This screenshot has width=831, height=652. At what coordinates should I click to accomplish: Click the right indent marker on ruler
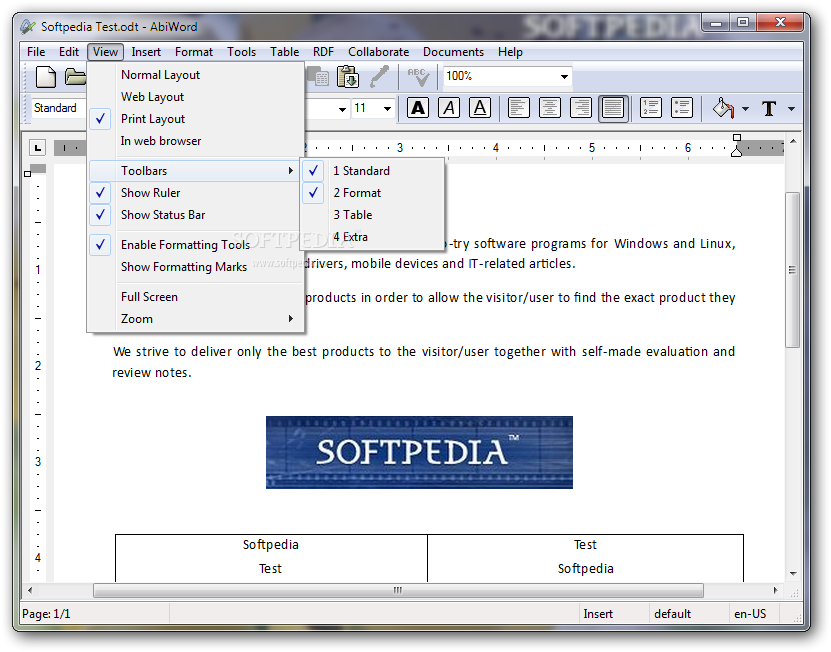(736, 152)
